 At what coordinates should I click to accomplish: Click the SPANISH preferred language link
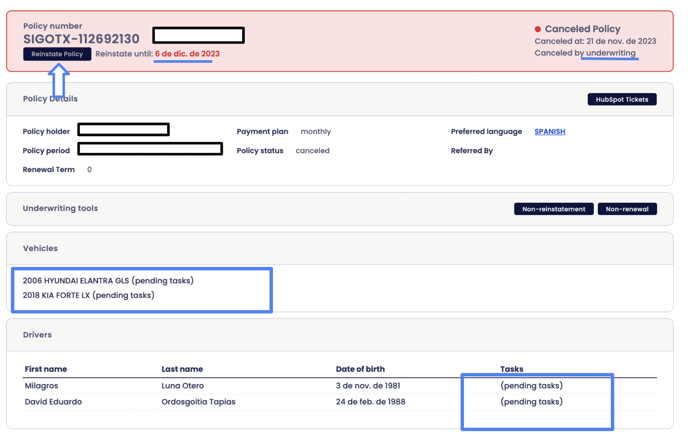[x=549, y=131]
